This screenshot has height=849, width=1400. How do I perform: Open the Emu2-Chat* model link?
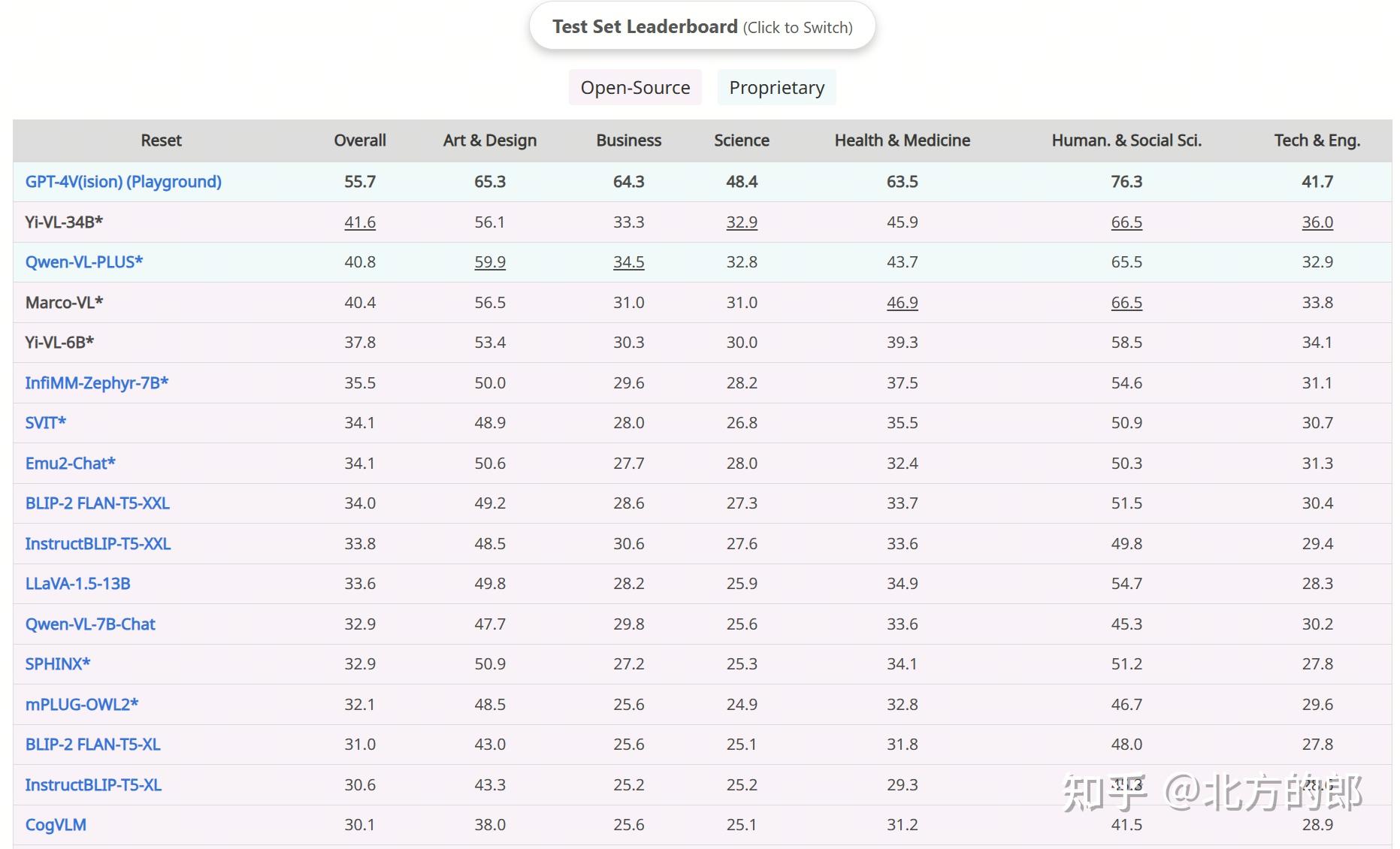tap(71, 464)
